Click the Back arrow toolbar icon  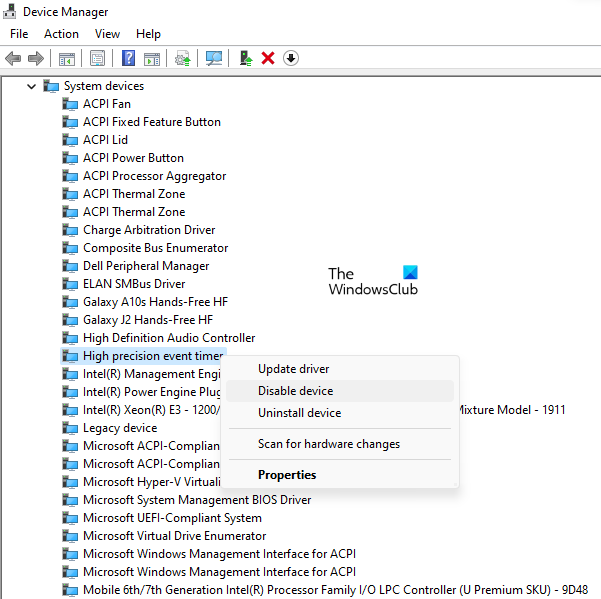[13, 59]
